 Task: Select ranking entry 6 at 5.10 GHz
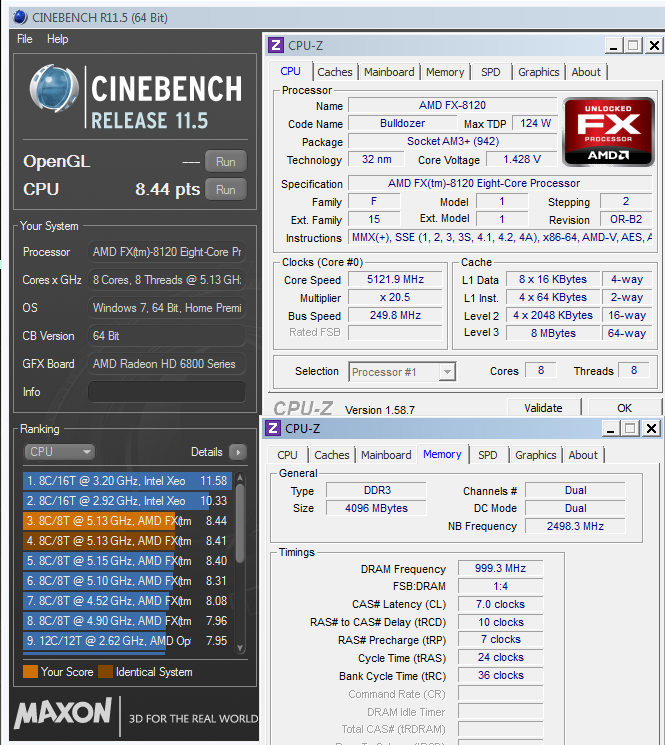(x=127, y=581)
